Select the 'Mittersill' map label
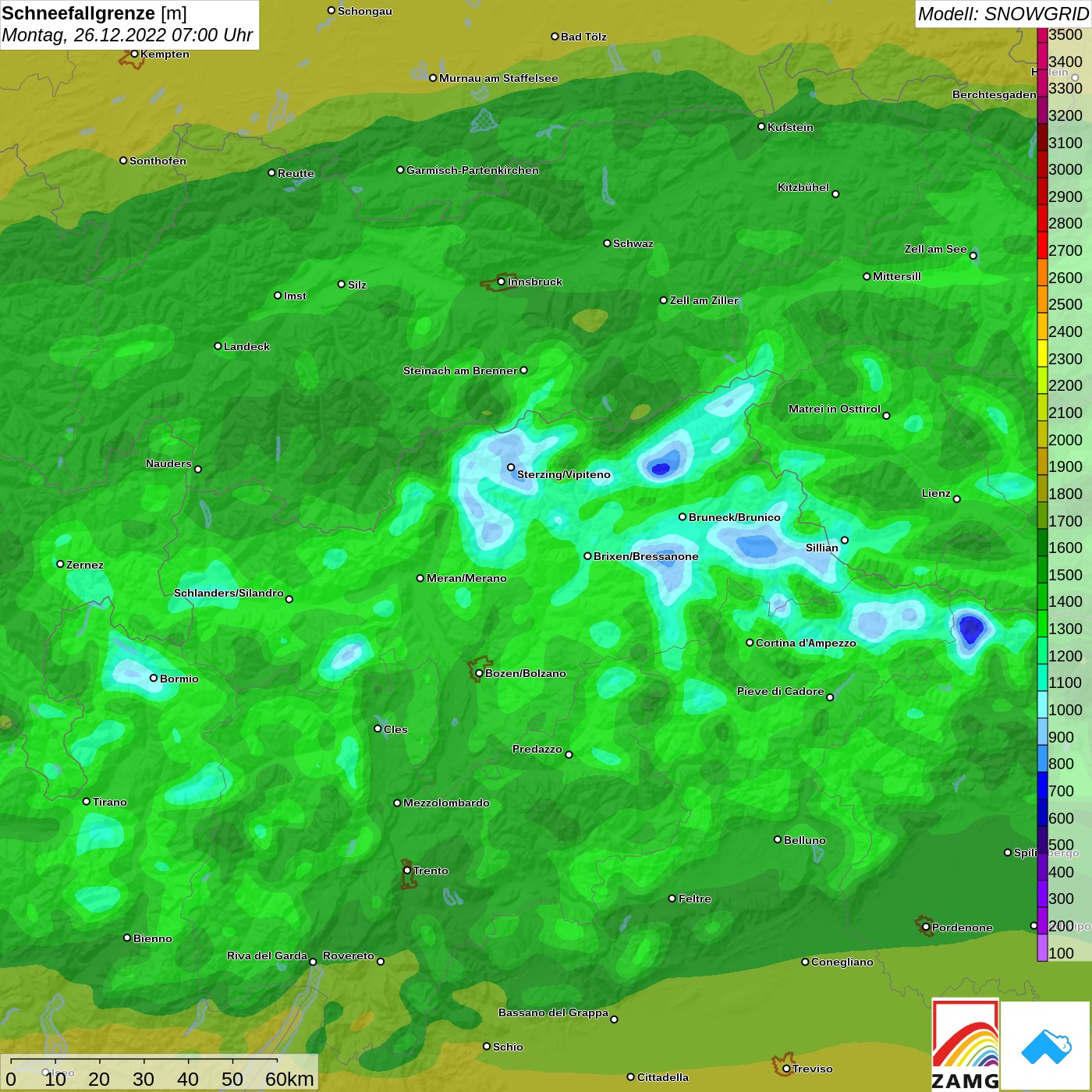Viewport: 1092px width, 1092px height. click(x=897, y=276)
